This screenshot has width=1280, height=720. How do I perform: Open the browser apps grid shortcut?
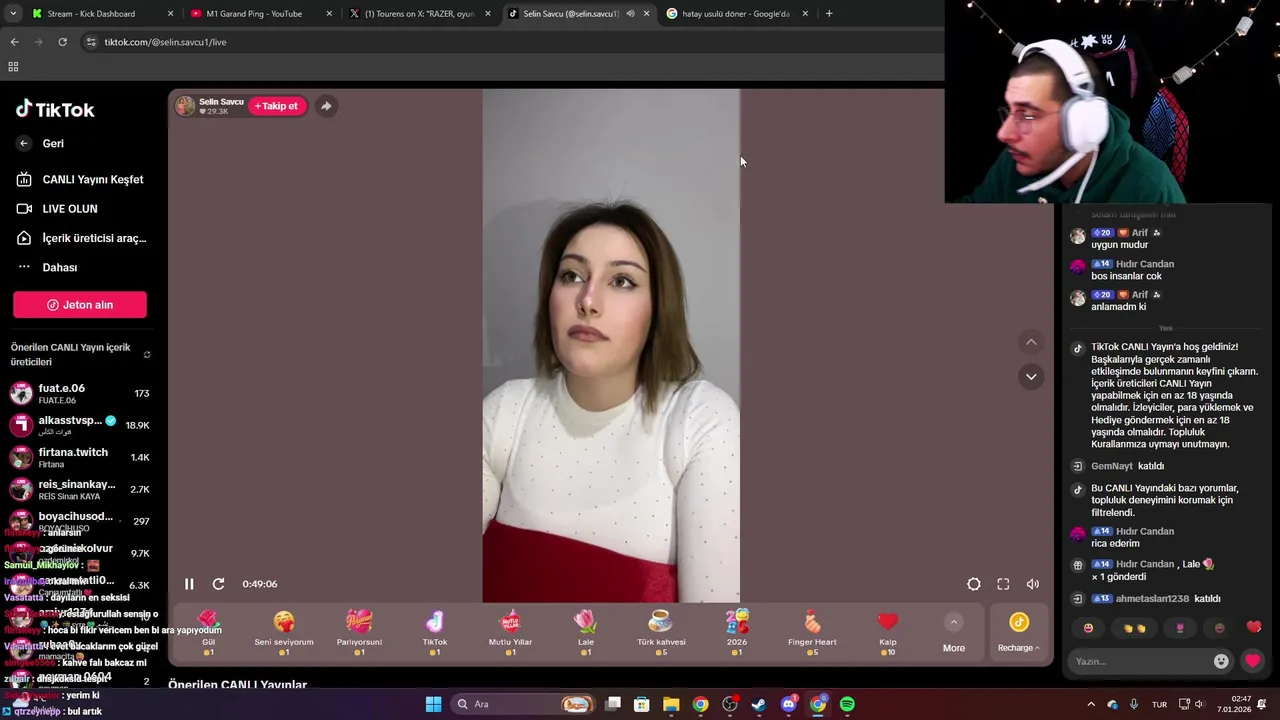pyautogui.click(x=13, y=67)
